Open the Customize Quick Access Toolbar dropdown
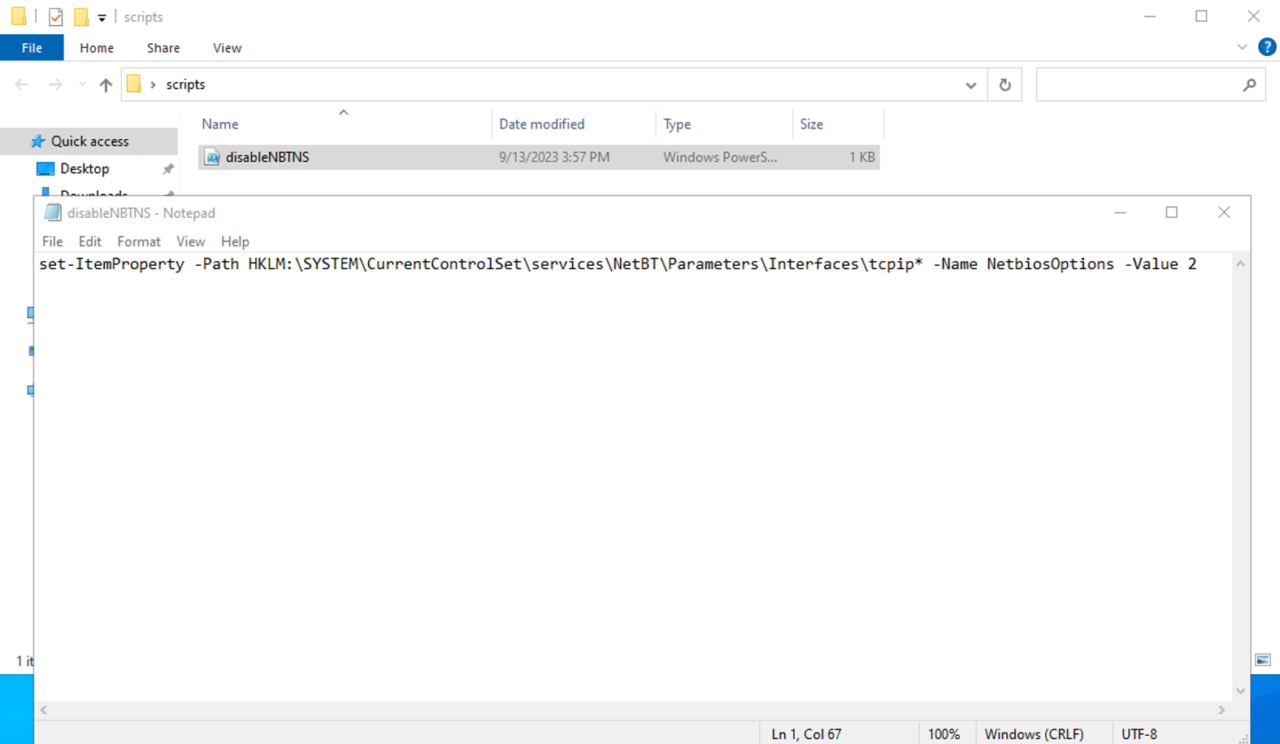Viewport: 1280px width, 744px height. 101,16
